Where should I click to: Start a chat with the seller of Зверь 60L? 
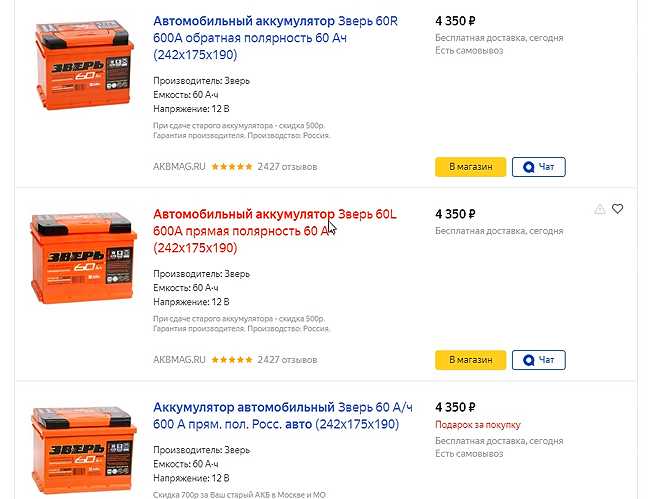click(538, 360)
